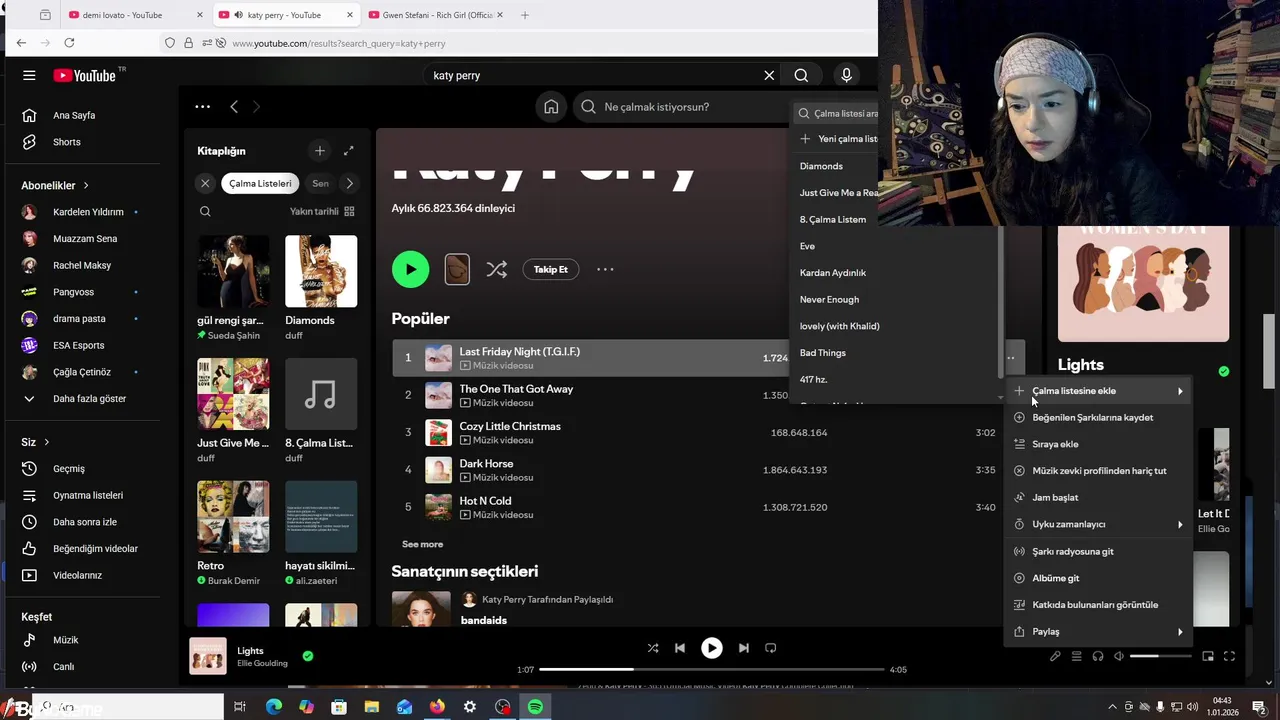Choose Jam başlat menu entry
The height and width of the screenshot is (720, 1280).
click(x=1099, y=497)
